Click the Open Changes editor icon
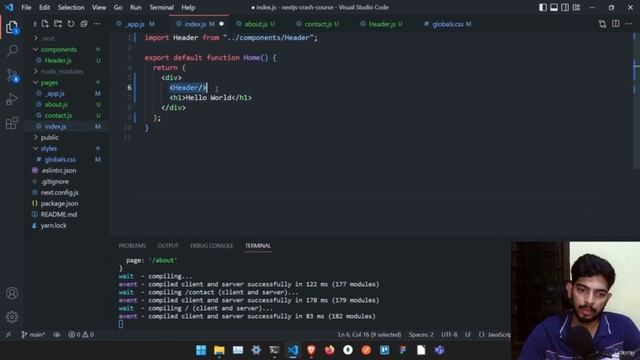Viewport: 640px width, 360px height. [x=602, y=24]
